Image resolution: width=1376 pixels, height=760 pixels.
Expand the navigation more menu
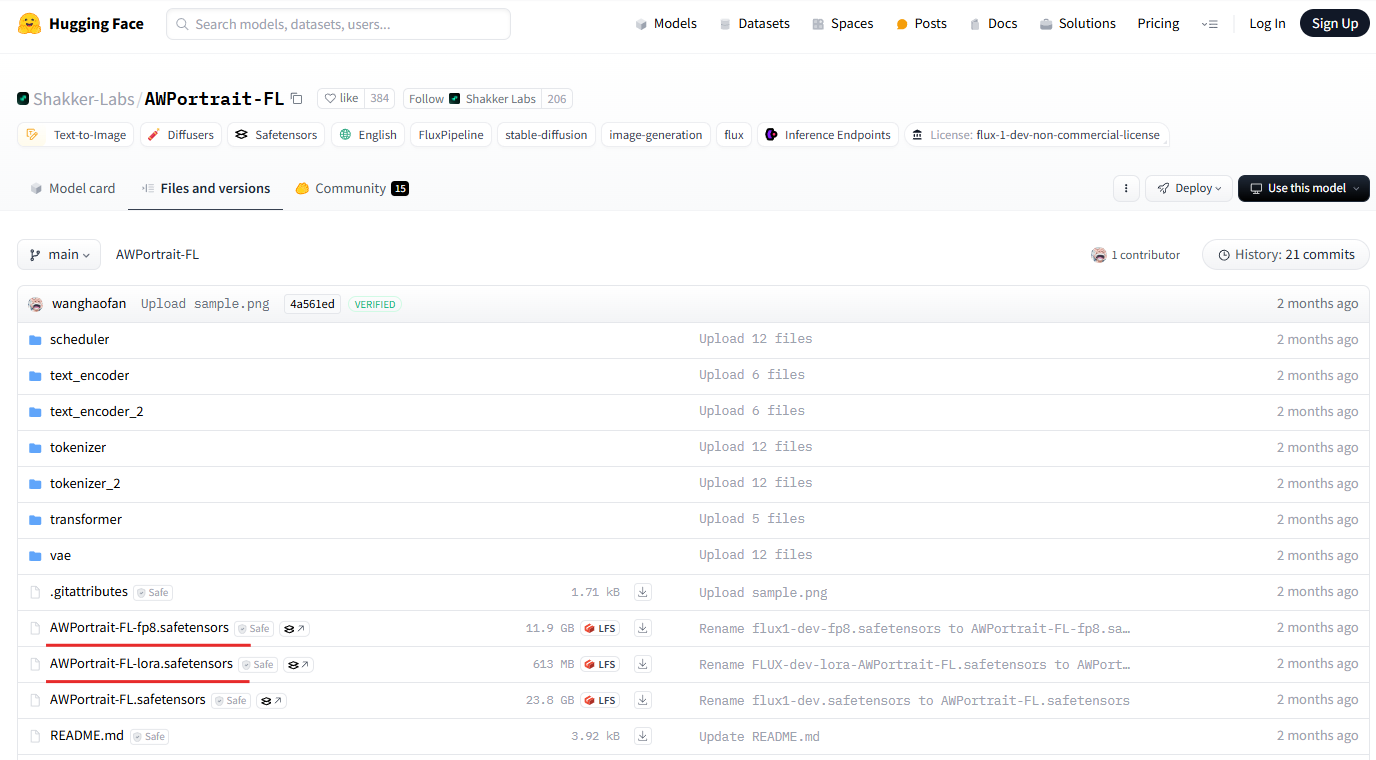click(x=1209, y=24)
